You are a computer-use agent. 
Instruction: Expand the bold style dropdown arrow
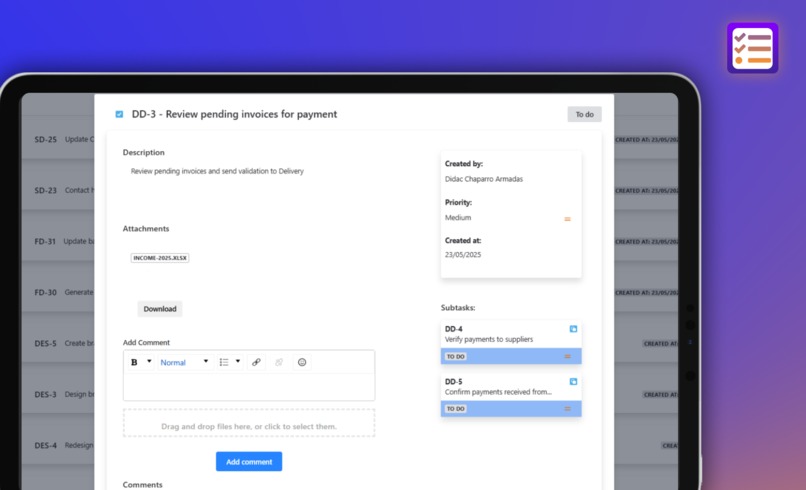click(x=149, y=361)
